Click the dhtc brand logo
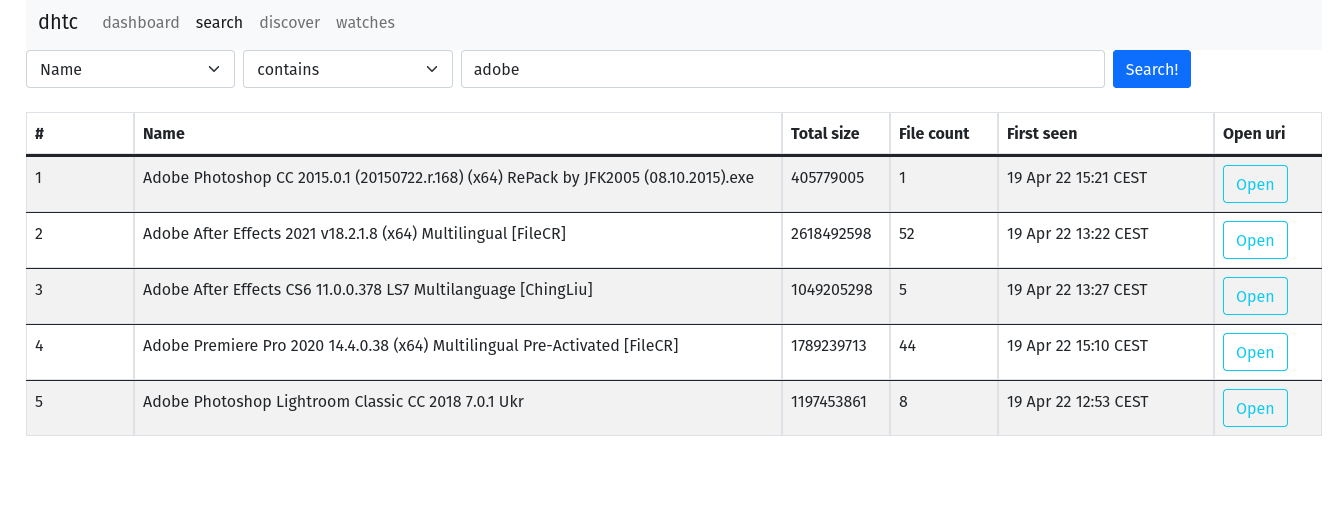Screen dimensions: 1341x509 coord(58,22)
